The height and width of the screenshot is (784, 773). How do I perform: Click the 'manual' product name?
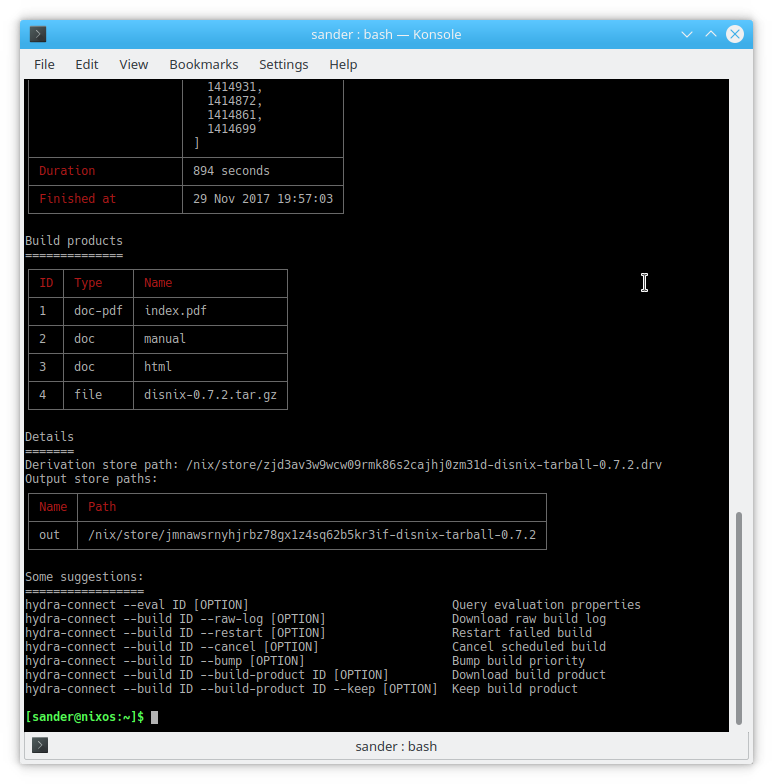coord(165,339)
